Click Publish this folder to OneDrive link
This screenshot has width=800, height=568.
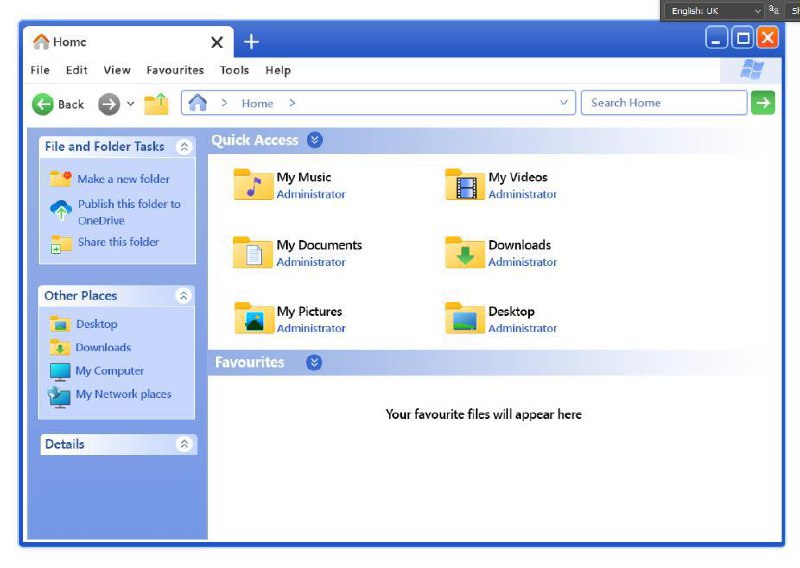click(129, 212)
